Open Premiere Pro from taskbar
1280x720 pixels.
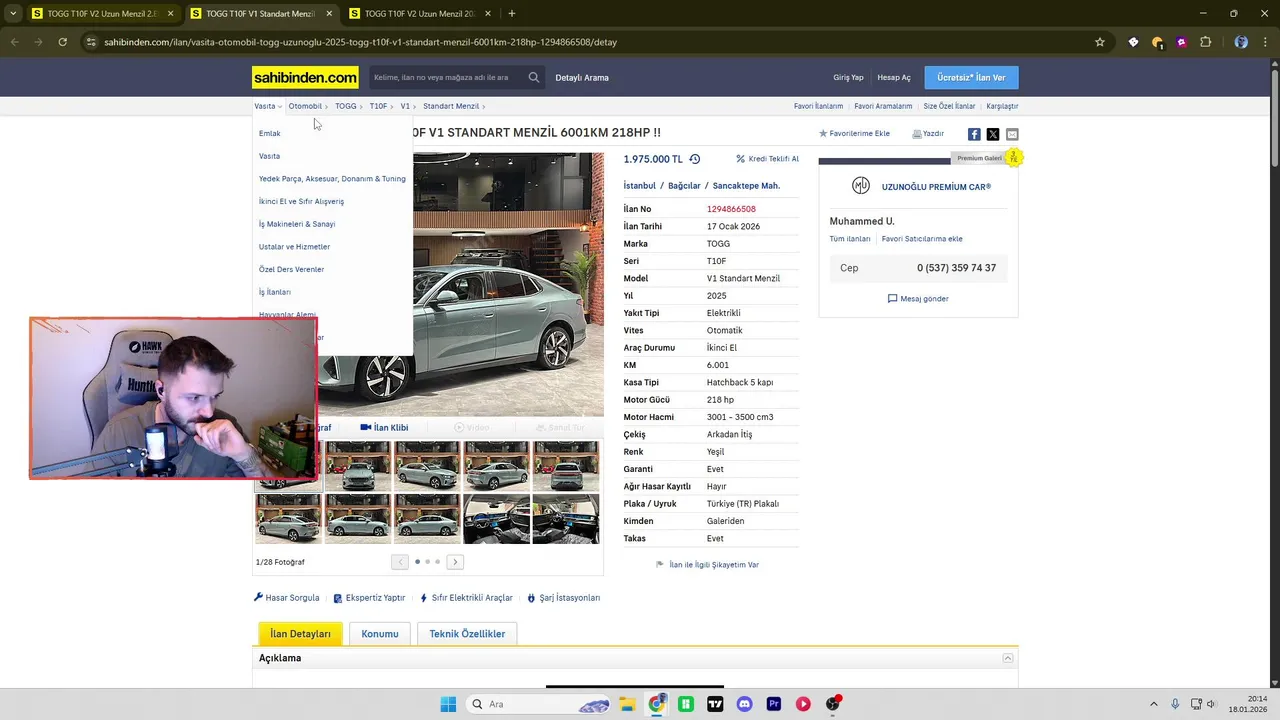click(x=774, y=704)
